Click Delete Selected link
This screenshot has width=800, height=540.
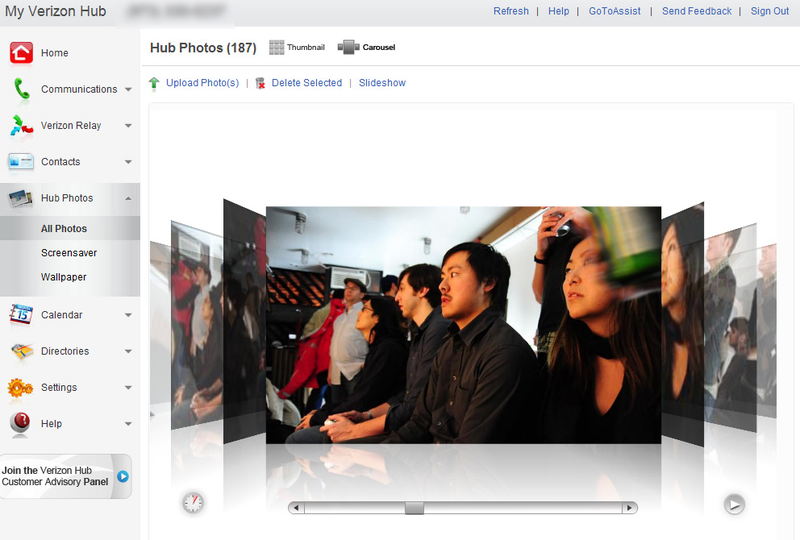click(x=307, y=83)
